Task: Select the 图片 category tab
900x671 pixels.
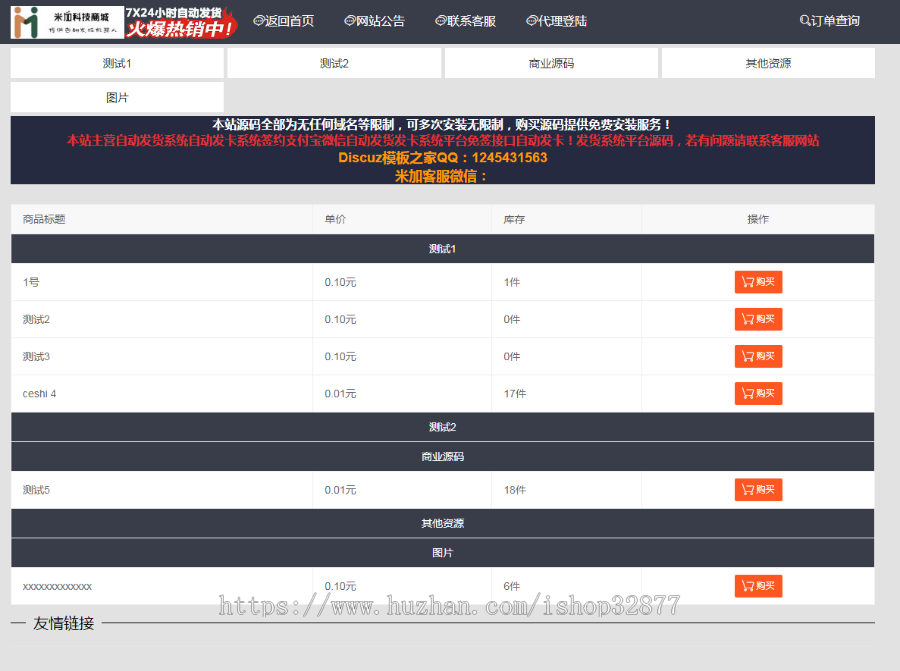Action: tap(117, 98)
